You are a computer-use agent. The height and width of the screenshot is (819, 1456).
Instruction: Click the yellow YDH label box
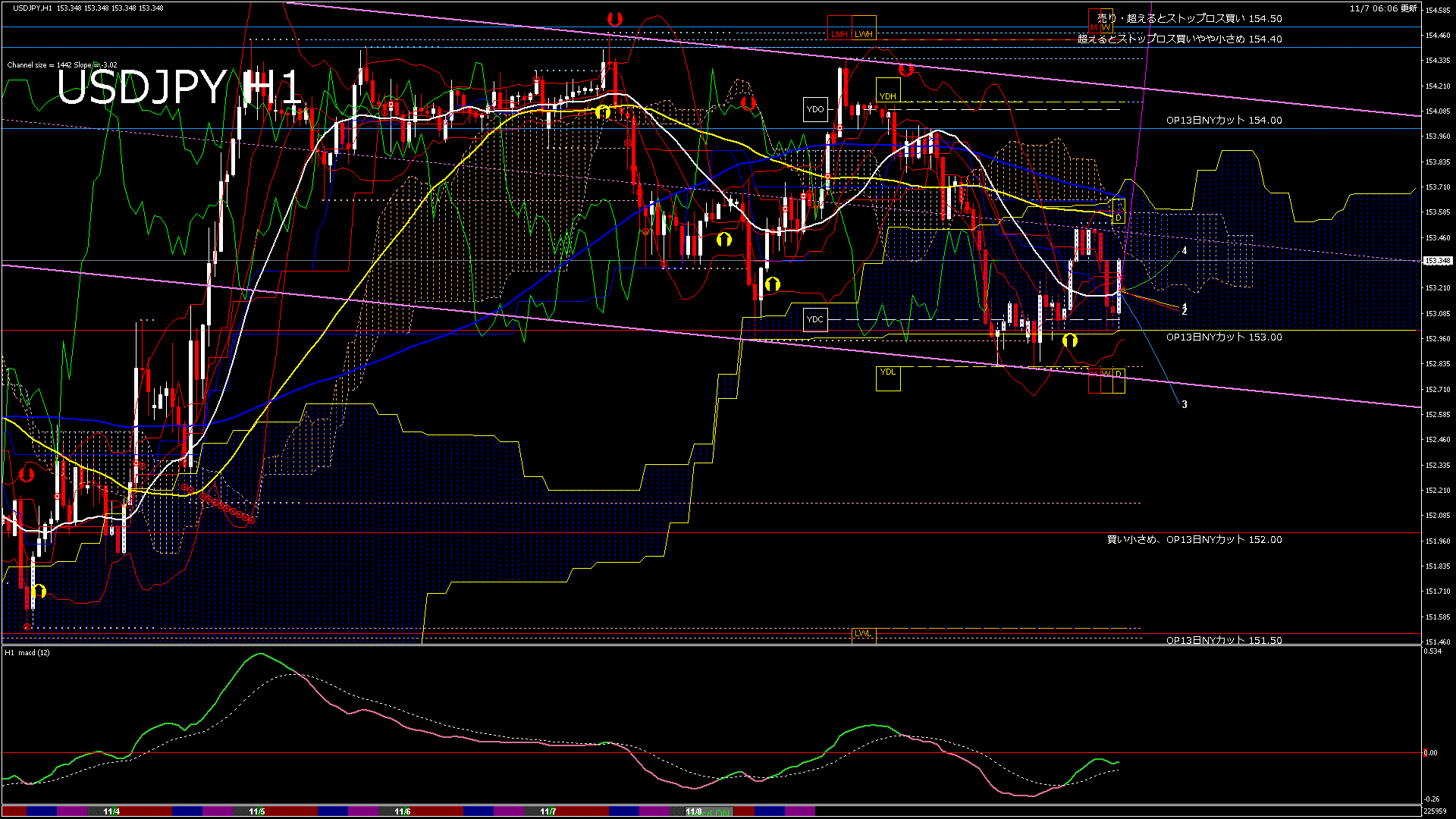(887, 90)
